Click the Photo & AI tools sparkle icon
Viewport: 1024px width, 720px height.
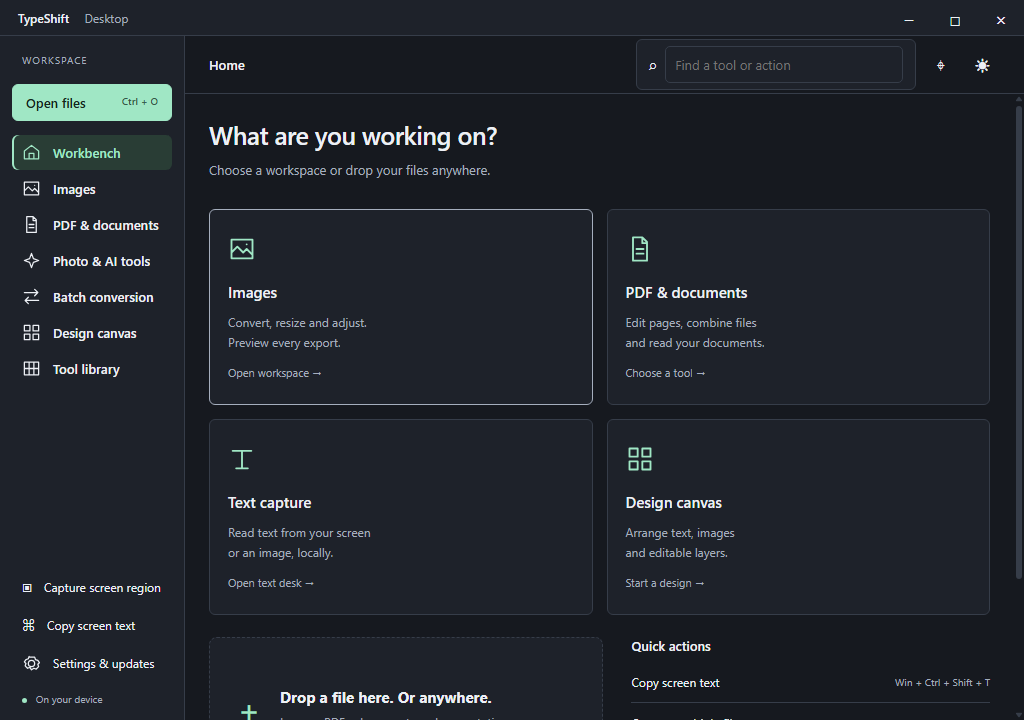tap(31, 261)
